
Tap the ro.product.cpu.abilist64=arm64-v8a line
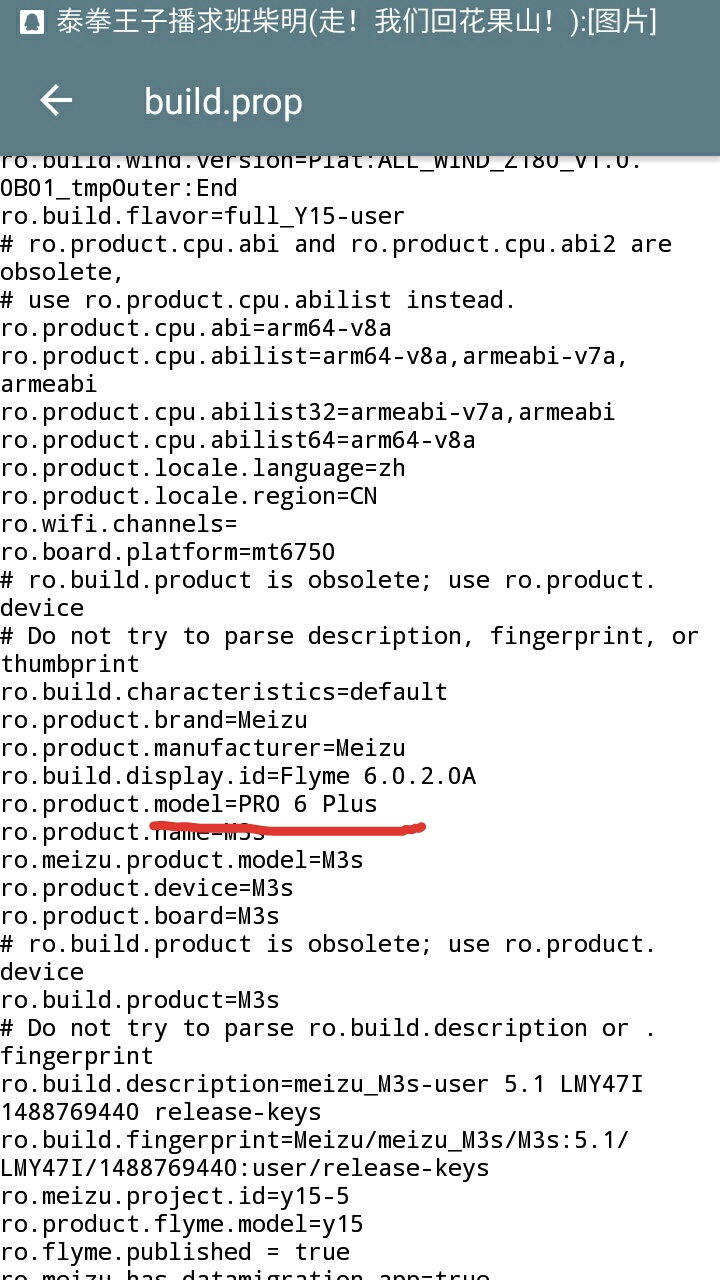point(238,440)
